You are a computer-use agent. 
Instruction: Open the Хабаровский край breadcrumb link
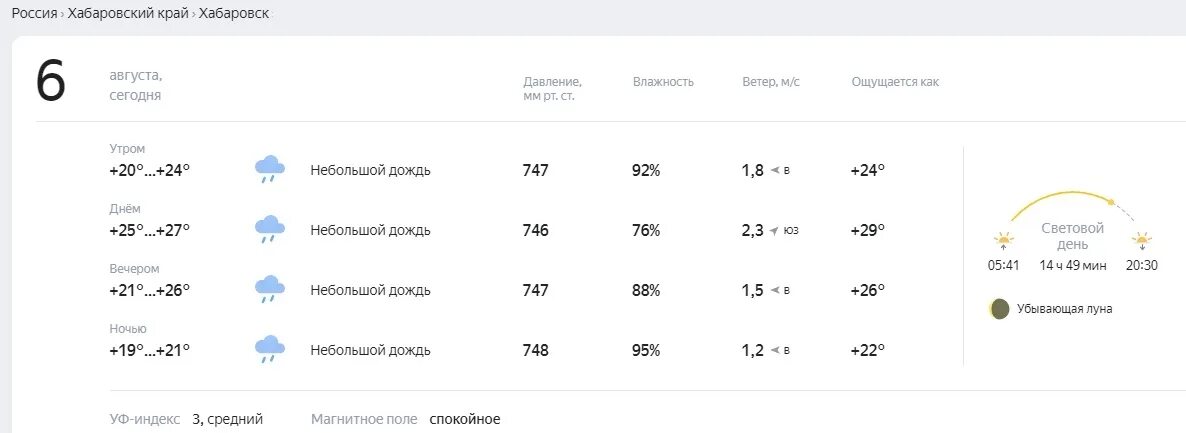[x=129, y=14]
